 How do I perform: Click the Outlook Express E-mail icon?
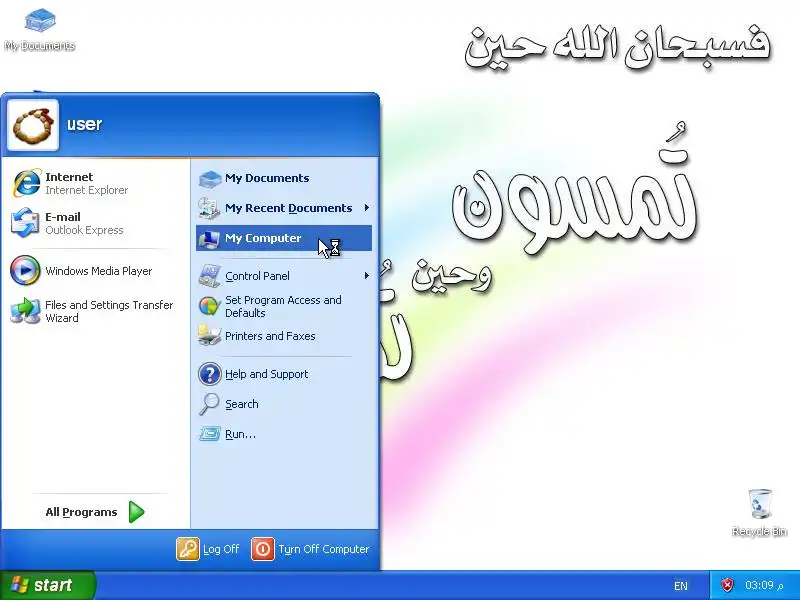(x=25, y=223)
